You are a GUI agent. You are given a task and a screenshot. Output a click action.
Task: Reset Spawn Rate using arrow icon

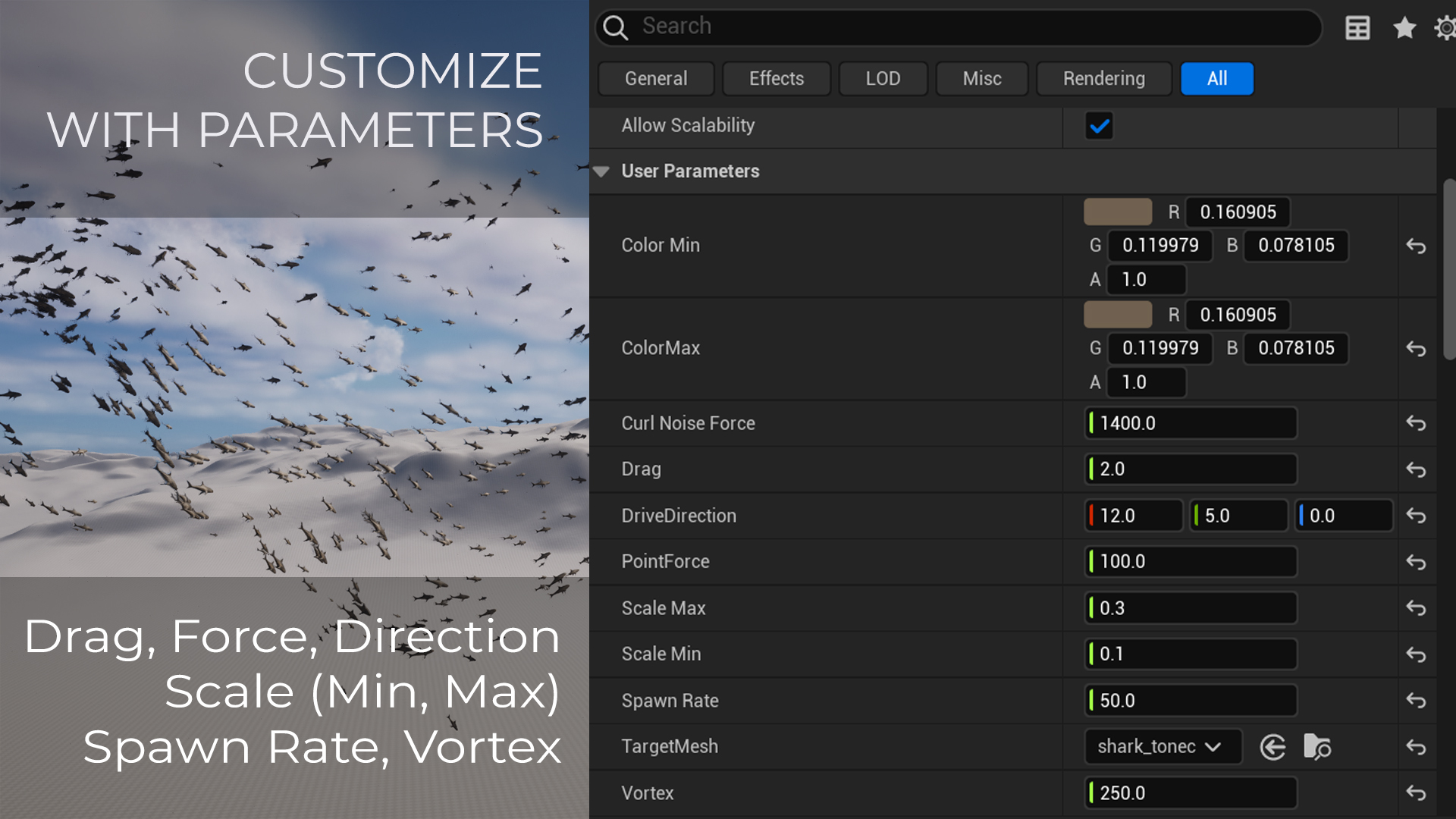coord(1416,701)
